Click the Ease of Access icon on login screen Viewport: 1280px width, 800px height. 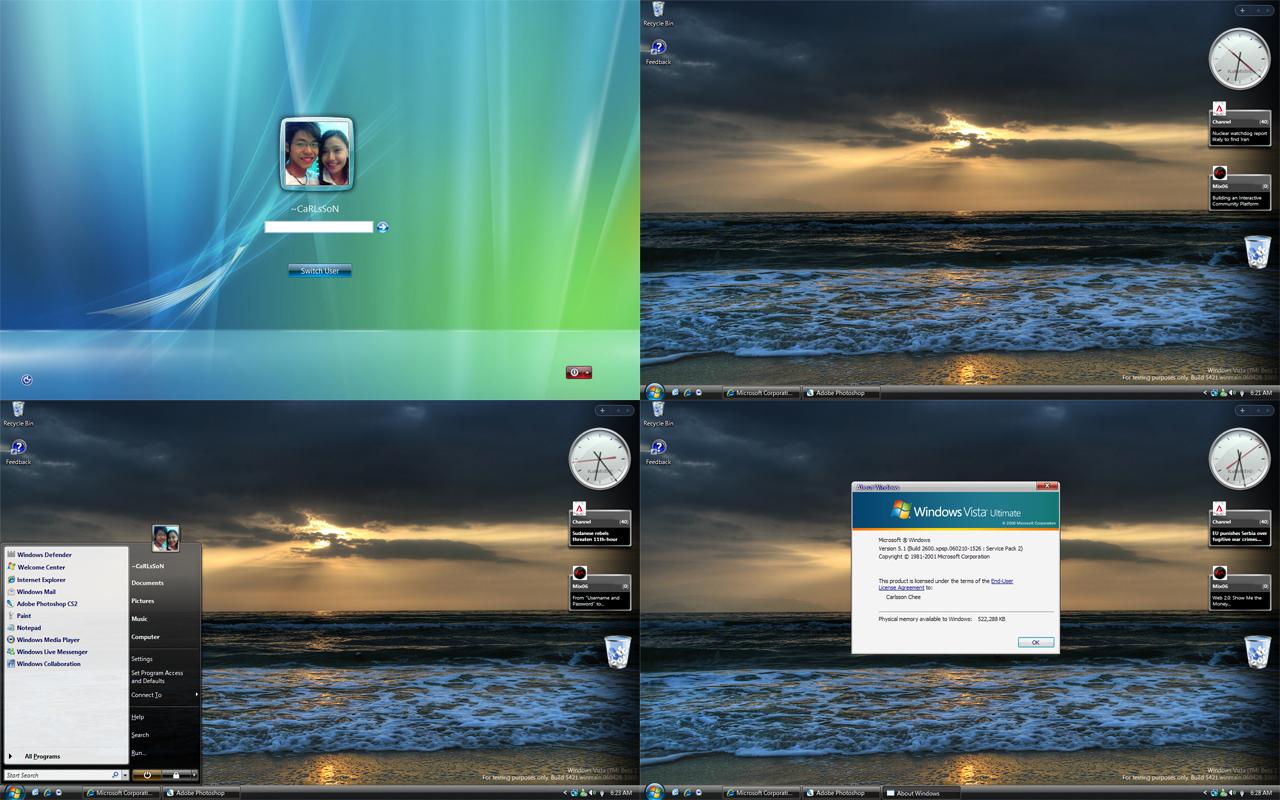(26, 379)
